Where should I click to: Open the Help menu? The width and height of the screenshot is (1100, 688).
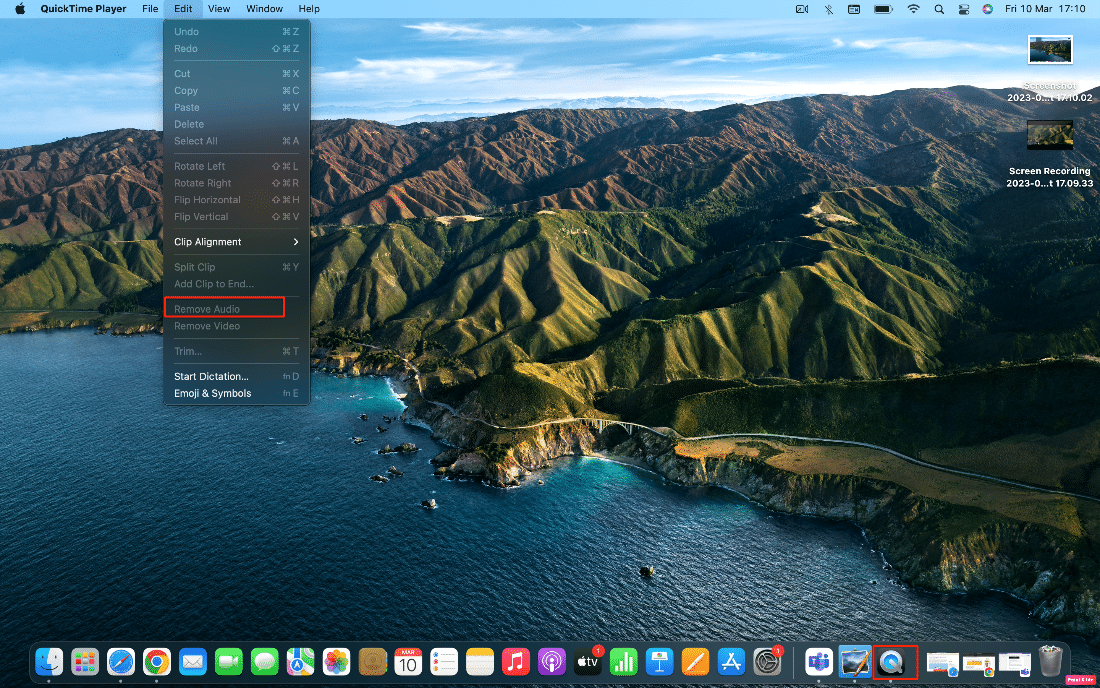309,8
